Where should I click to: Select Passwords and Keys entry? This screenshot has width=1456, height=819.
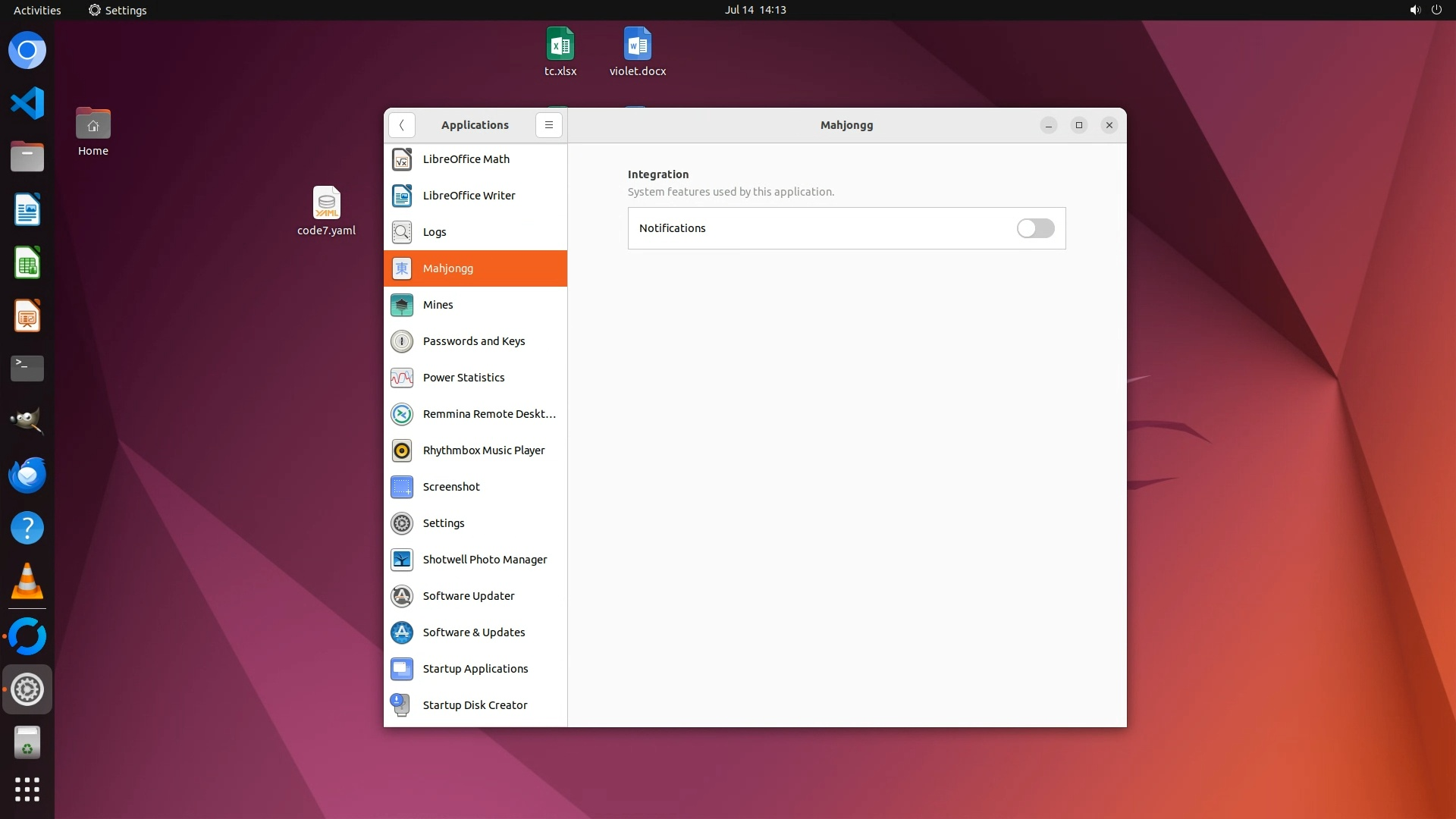(475, 341)
